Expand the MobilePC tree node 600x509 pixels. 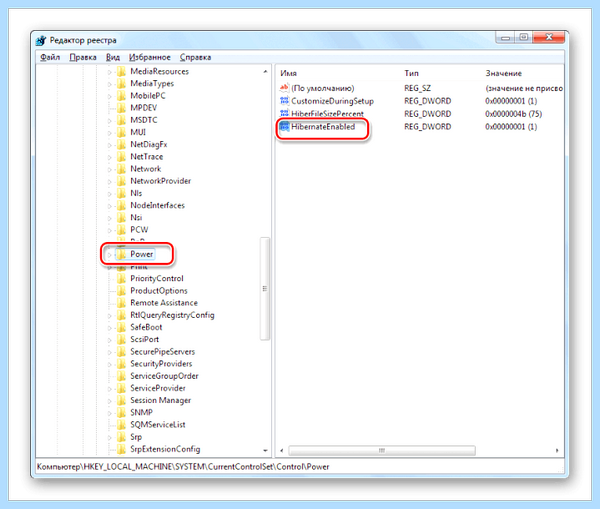[109, 96]
